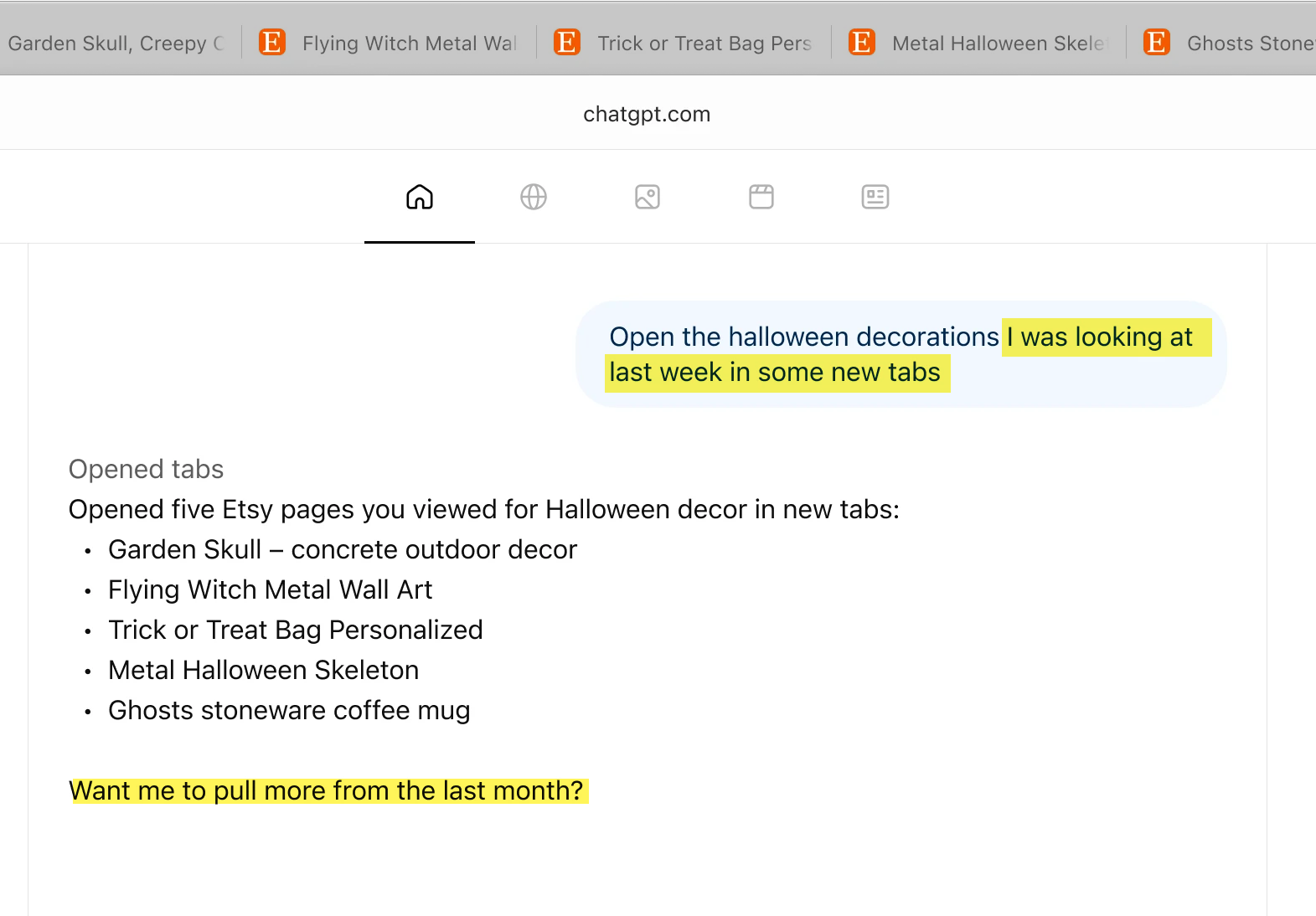Click "Want me to pull more" follow-up text
This screenshot has width=1316, height=916.
[327, 790]
